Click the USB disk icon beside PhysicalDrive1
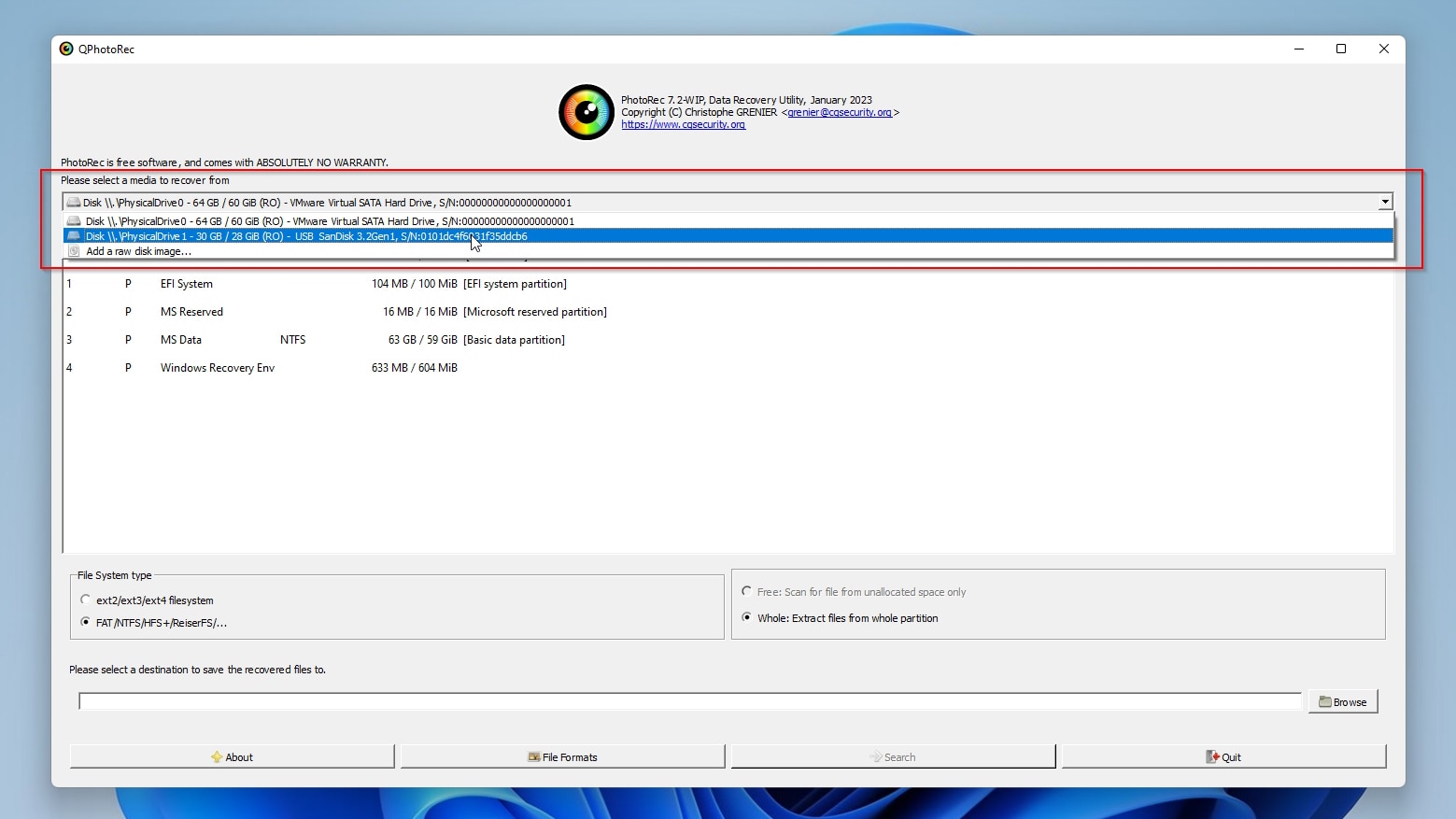 click(x=74, y=236)
